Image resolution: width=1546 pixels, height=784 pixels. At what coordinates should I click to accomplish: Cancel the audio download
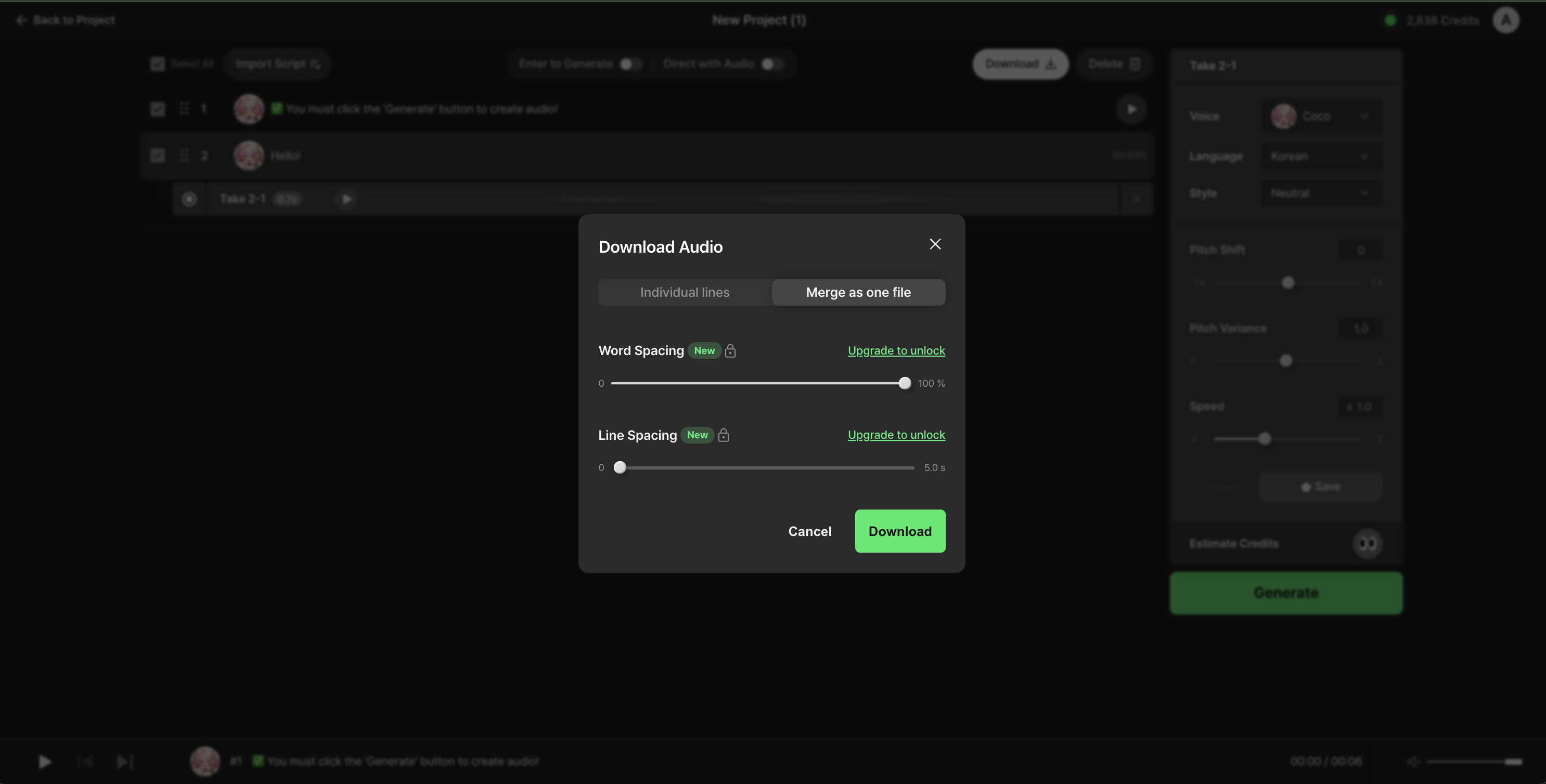pyautogui.click(x=809, y=531)
